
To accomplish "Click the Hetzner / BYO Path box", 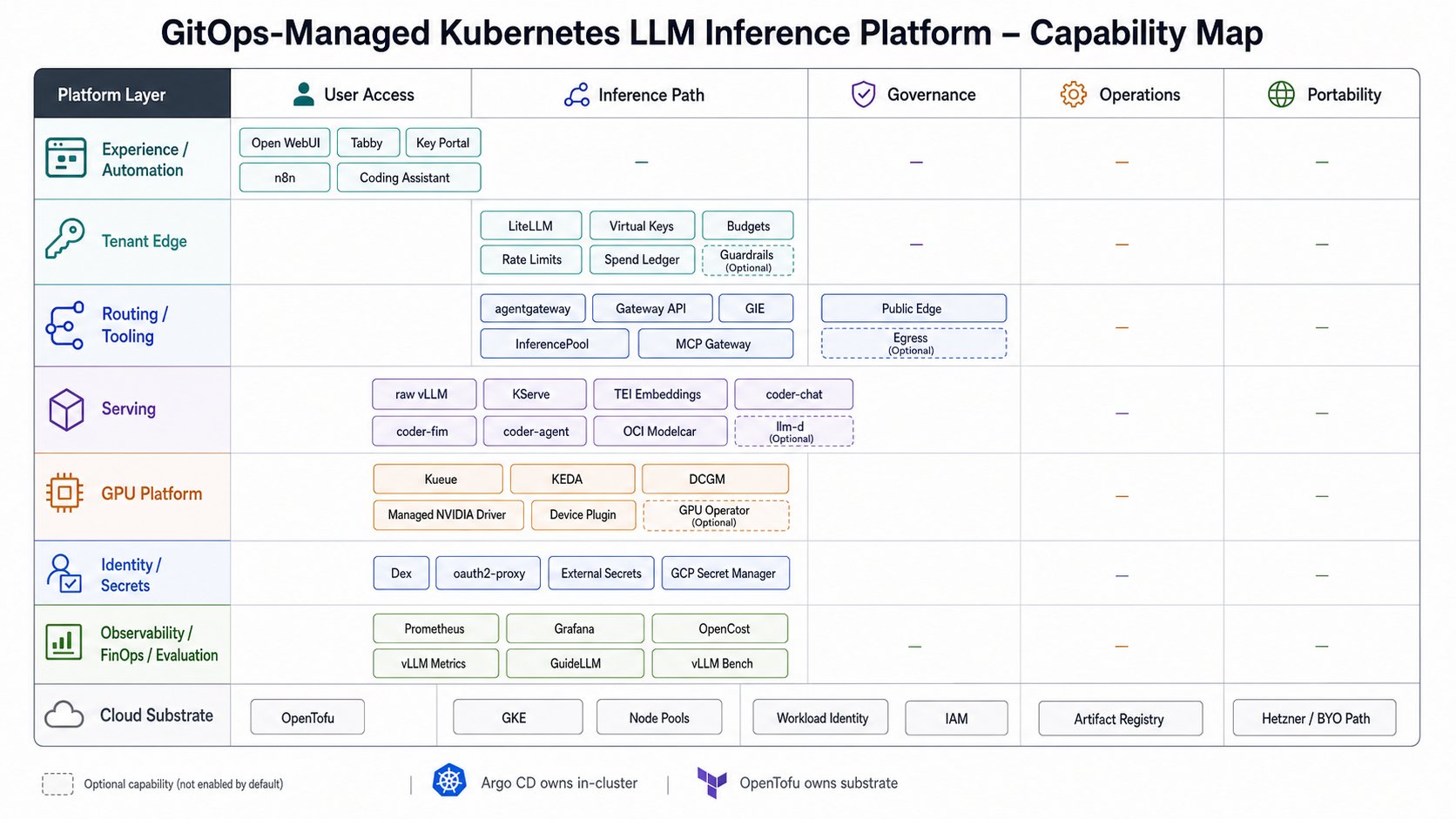I will pyautogui.click(x=1314, y=718).
